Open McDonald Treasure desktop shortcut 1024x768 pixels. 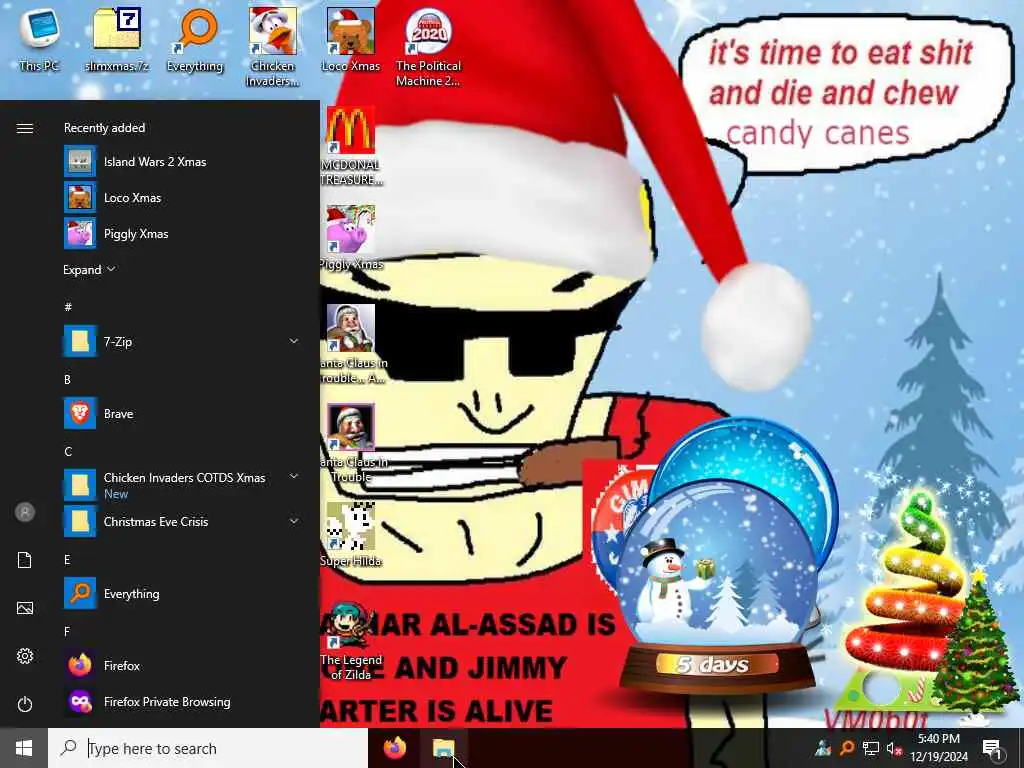point(351,146)
